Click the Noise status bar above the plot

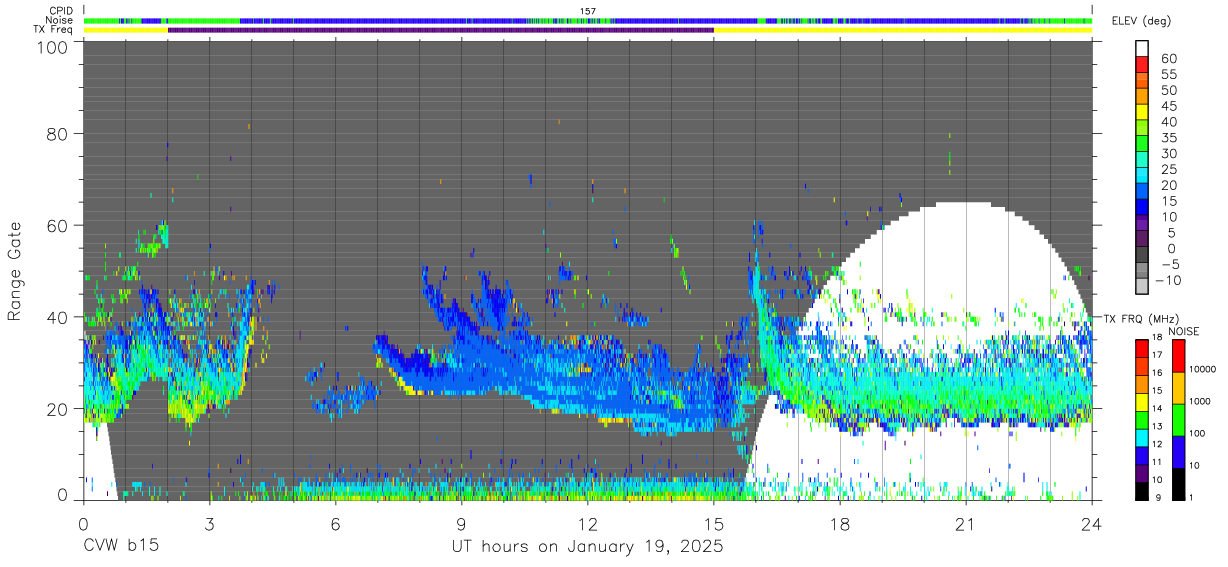point(588,20)
